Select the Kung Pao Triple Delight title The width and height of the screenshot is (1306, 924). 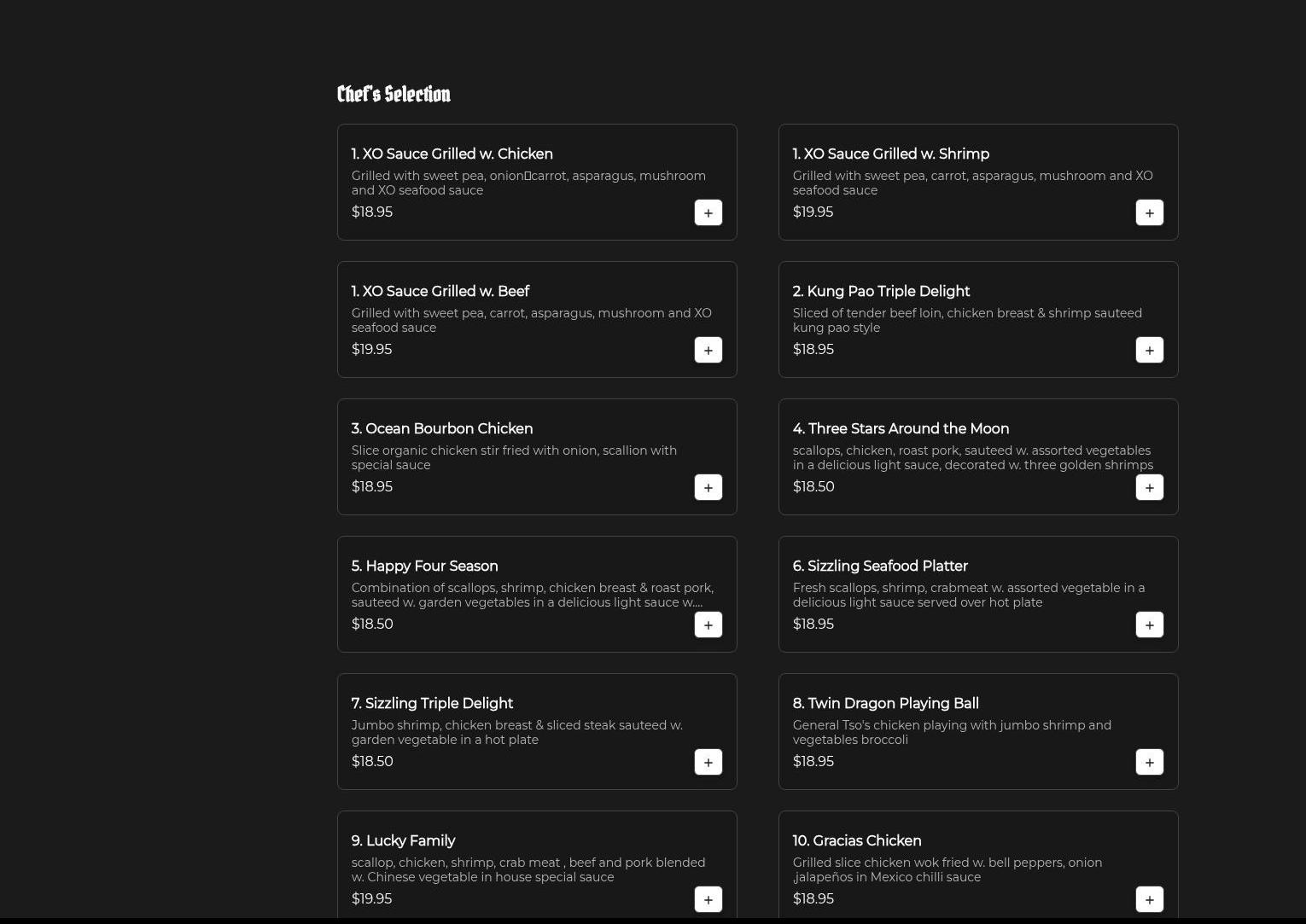tap(882, 292)
